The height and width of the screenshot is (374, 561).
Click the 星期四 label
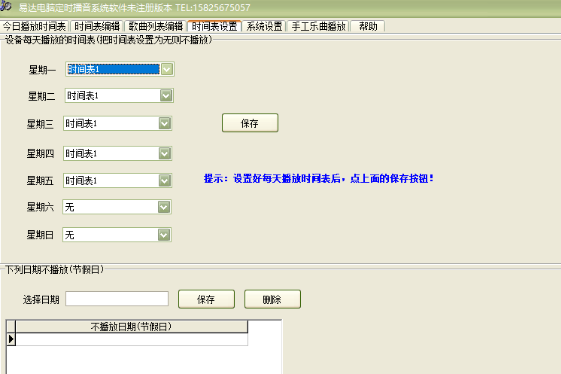40,154
